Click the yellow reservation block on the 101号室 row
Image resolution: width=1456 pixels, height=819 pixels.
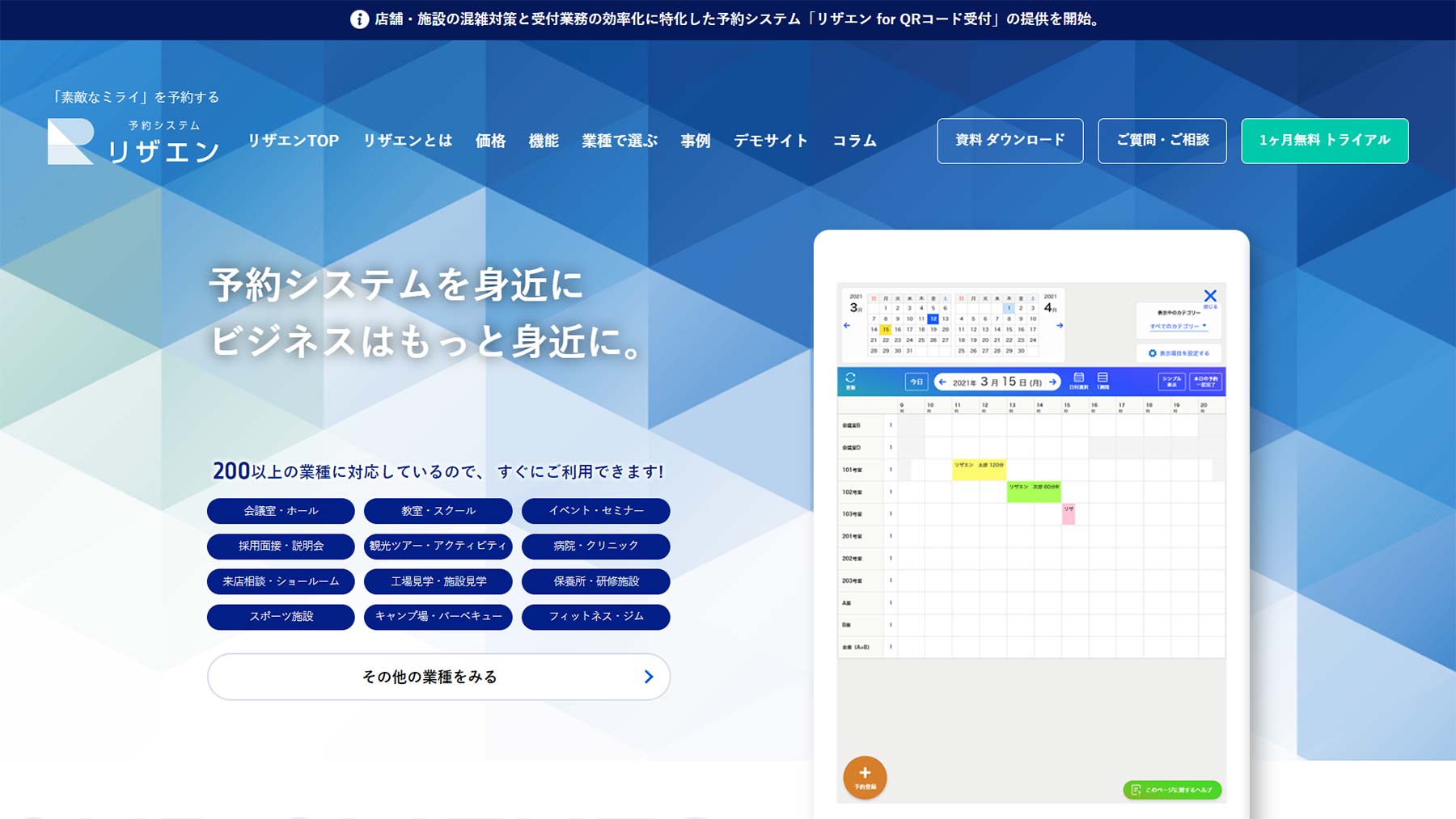(979, 470)
